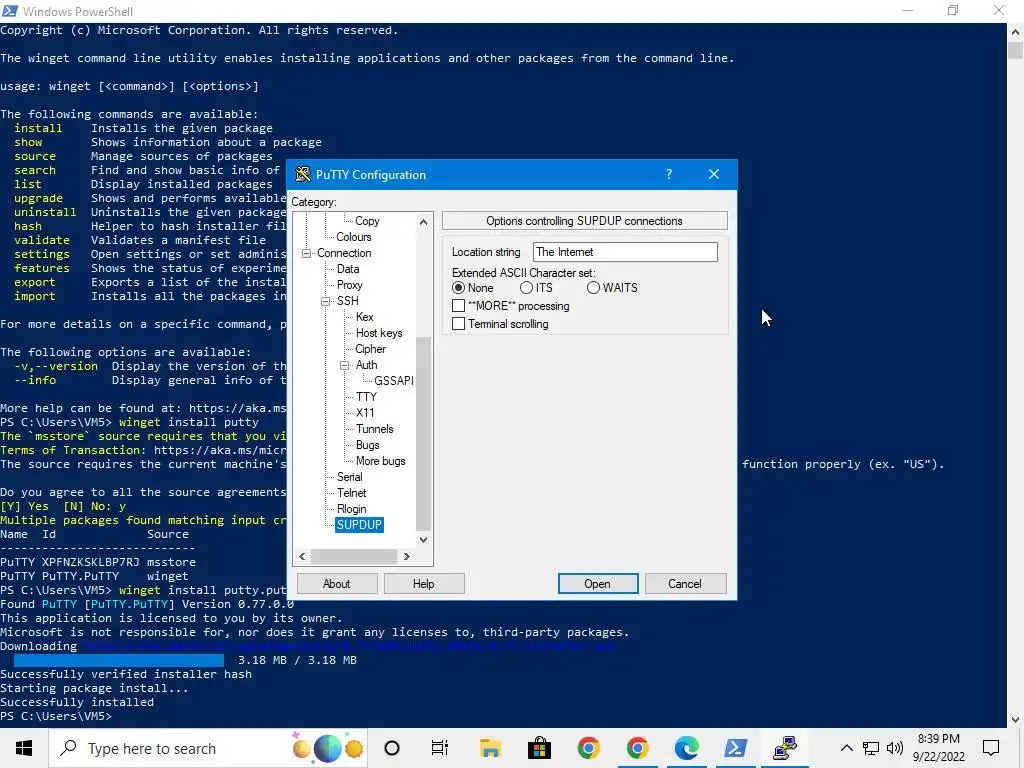Select Telnet in the category tree

[351, 493]
